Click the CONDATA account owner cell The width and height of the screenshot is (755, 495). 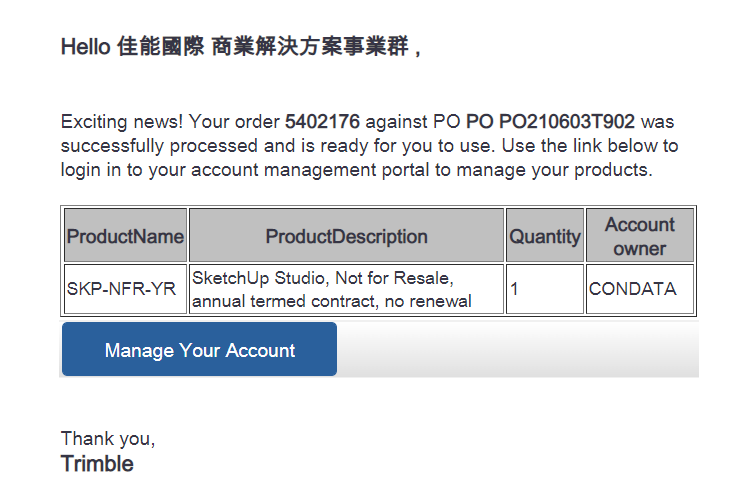[x=640, y=290]
